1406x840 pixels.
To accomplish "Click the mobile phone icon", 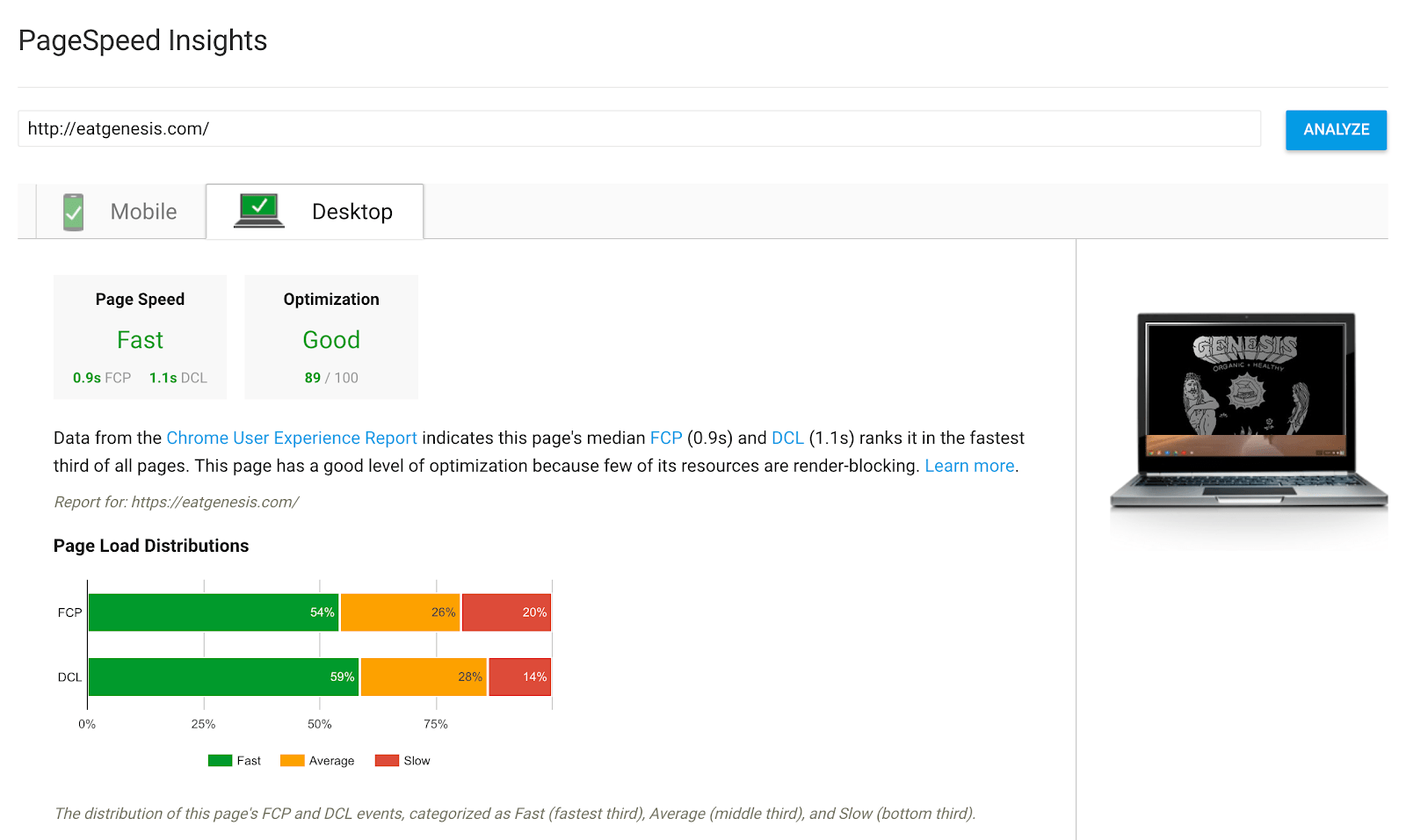I will pos(74,211).
